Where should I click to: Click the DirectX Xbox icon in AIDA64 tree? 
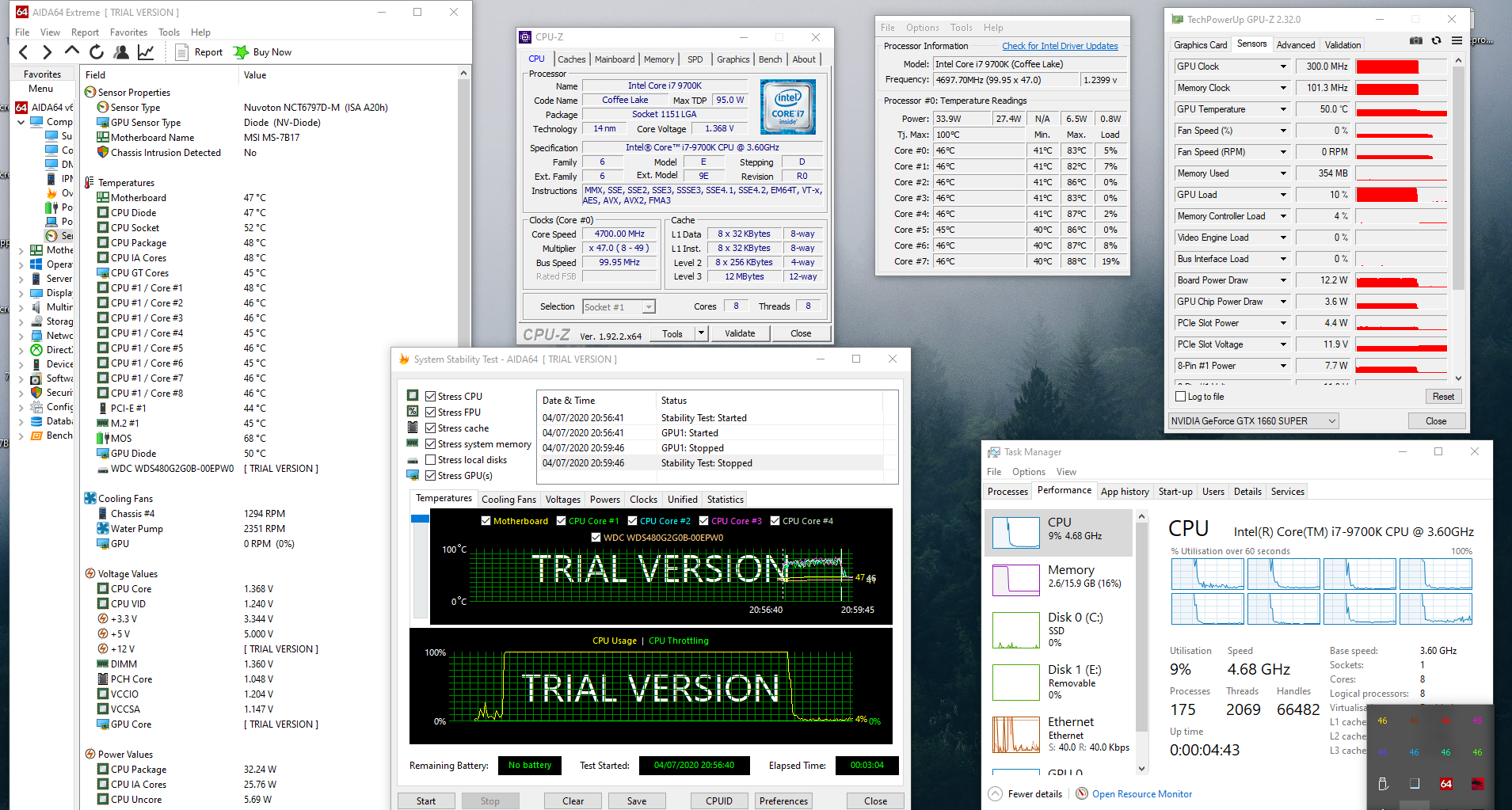[x=36, y=350]
